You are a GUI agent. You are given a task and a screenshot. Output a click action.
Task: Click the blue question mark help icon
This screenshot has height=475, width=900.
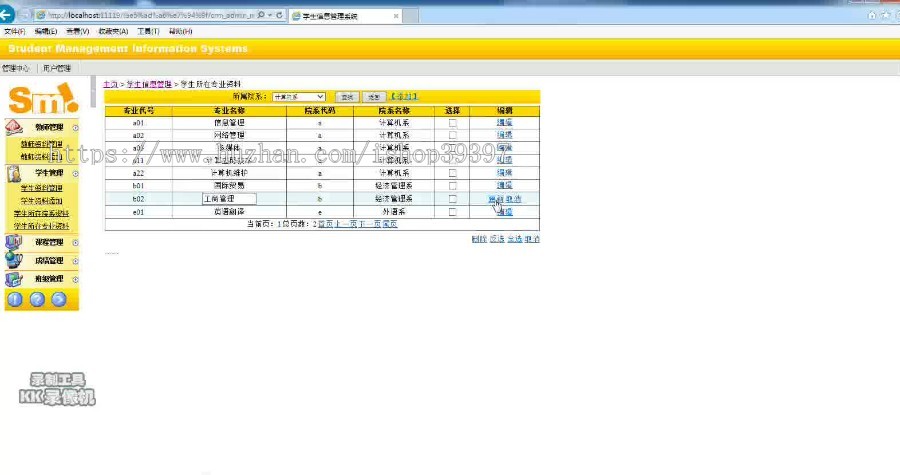pyautogui.click(x=37, y=299)
